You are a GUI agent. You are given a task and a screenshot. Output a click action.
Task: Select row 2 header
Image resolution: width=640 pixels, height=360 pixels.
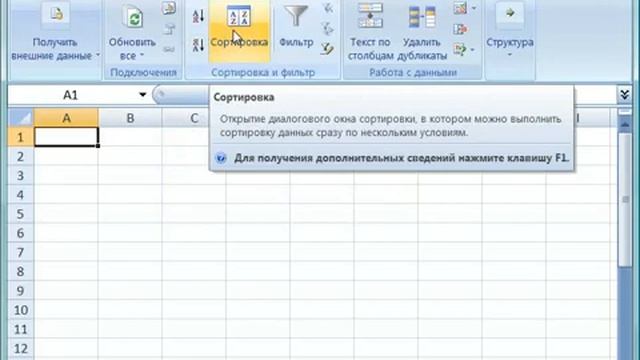pyautogui.click(x=20, y=156)
